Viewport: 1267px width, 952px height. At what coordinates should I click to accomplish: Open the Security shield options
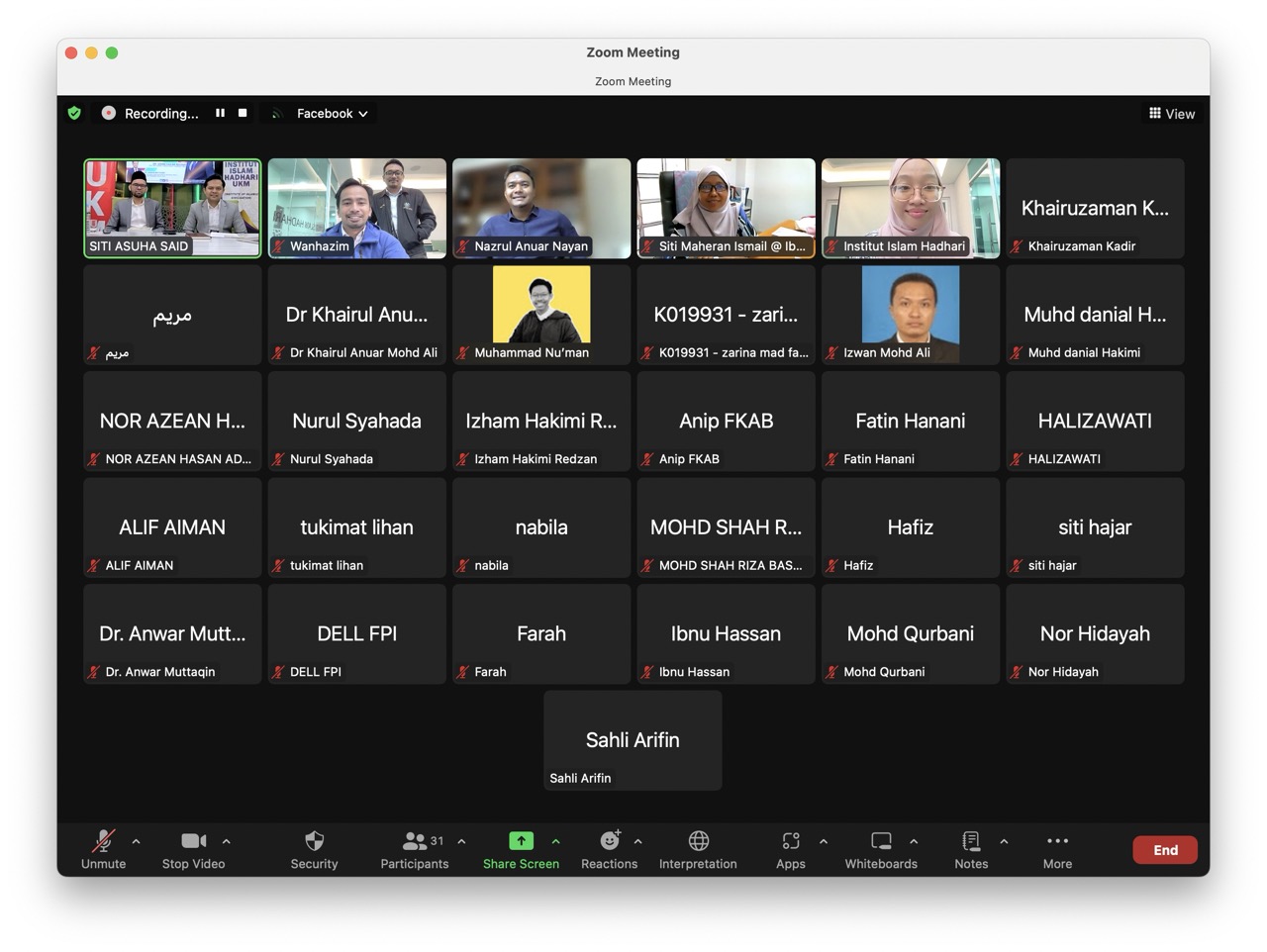pyautogui.click(x=314, y=841)
